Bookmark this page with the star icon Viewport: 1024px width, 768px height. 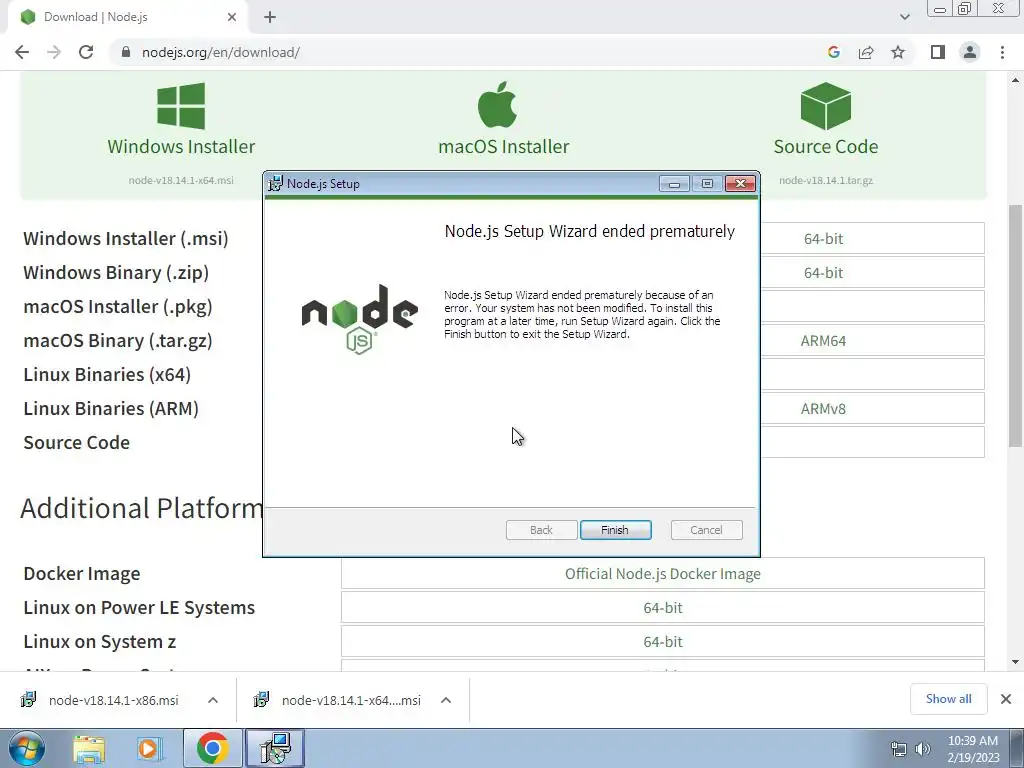pyautogui.click(x=898, y=52)
